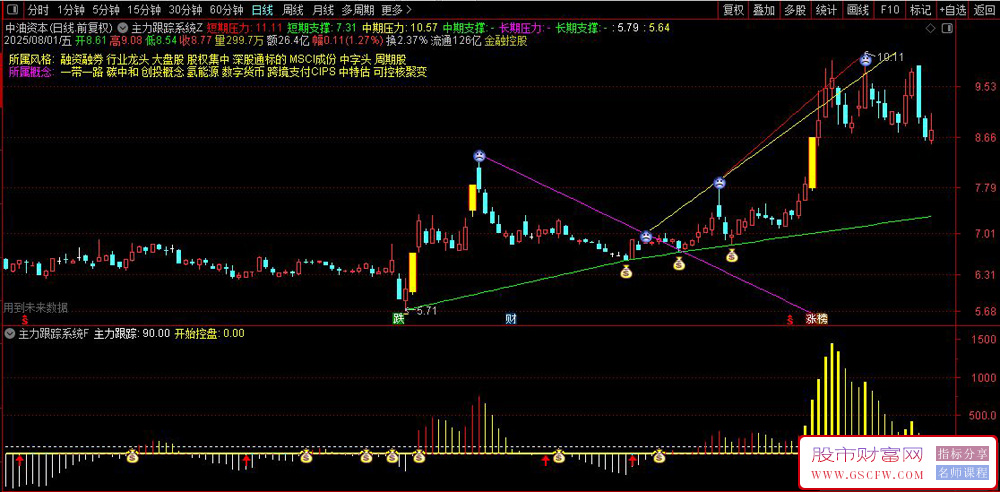Toggle the left sidebar panel icon
This screenshot has width=1000, height=492.
click(x=12, y=10)
